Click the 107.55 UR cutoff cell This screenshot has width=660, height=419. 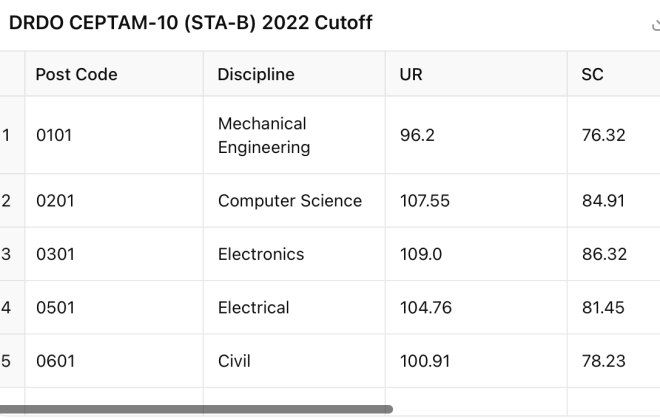[x=476, y=201]
